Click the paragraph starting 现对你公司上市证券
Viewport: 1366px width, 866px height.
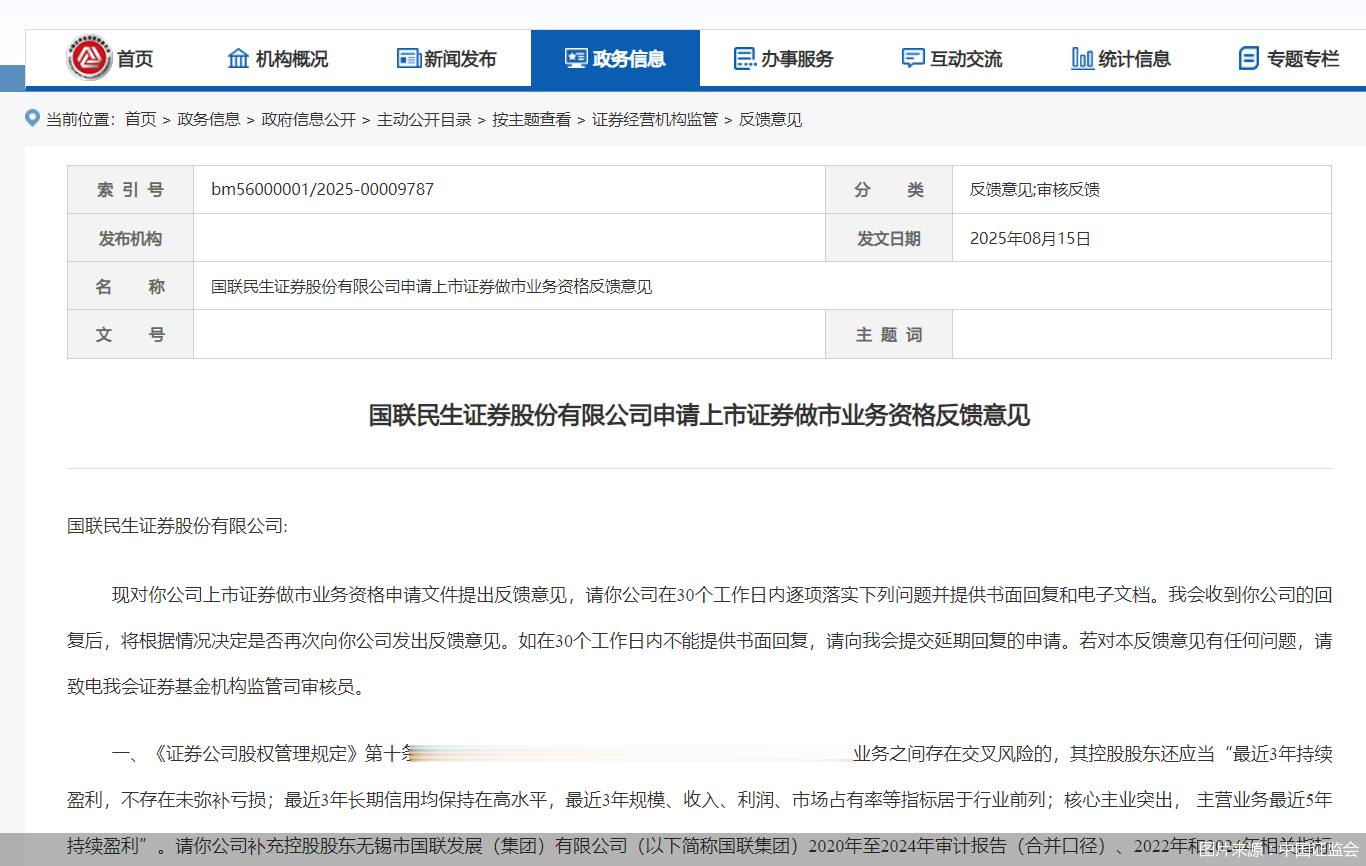(x=699, y=640)
